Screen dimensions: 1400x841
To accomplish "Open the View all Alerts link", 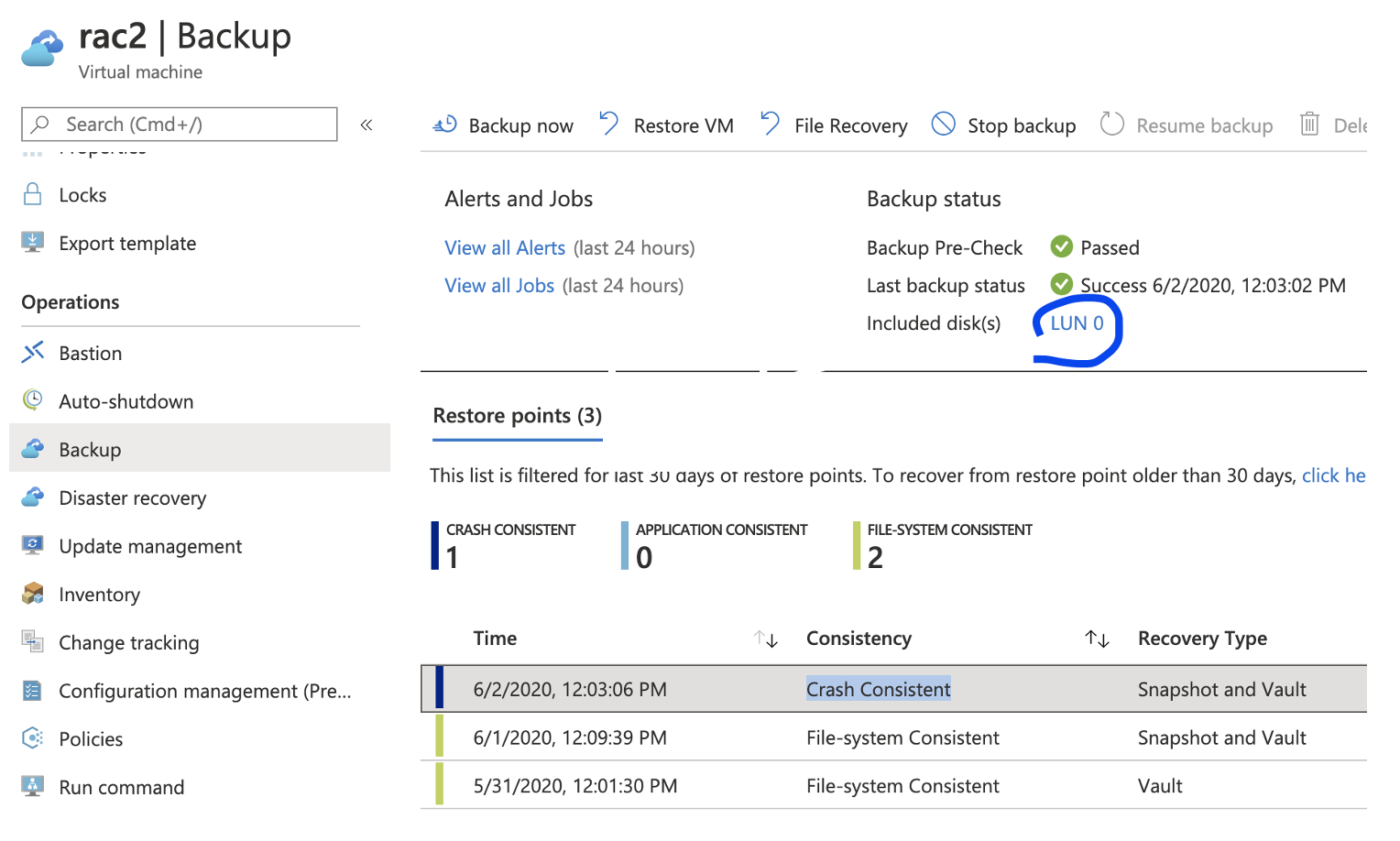I will (x=505, y=248).
